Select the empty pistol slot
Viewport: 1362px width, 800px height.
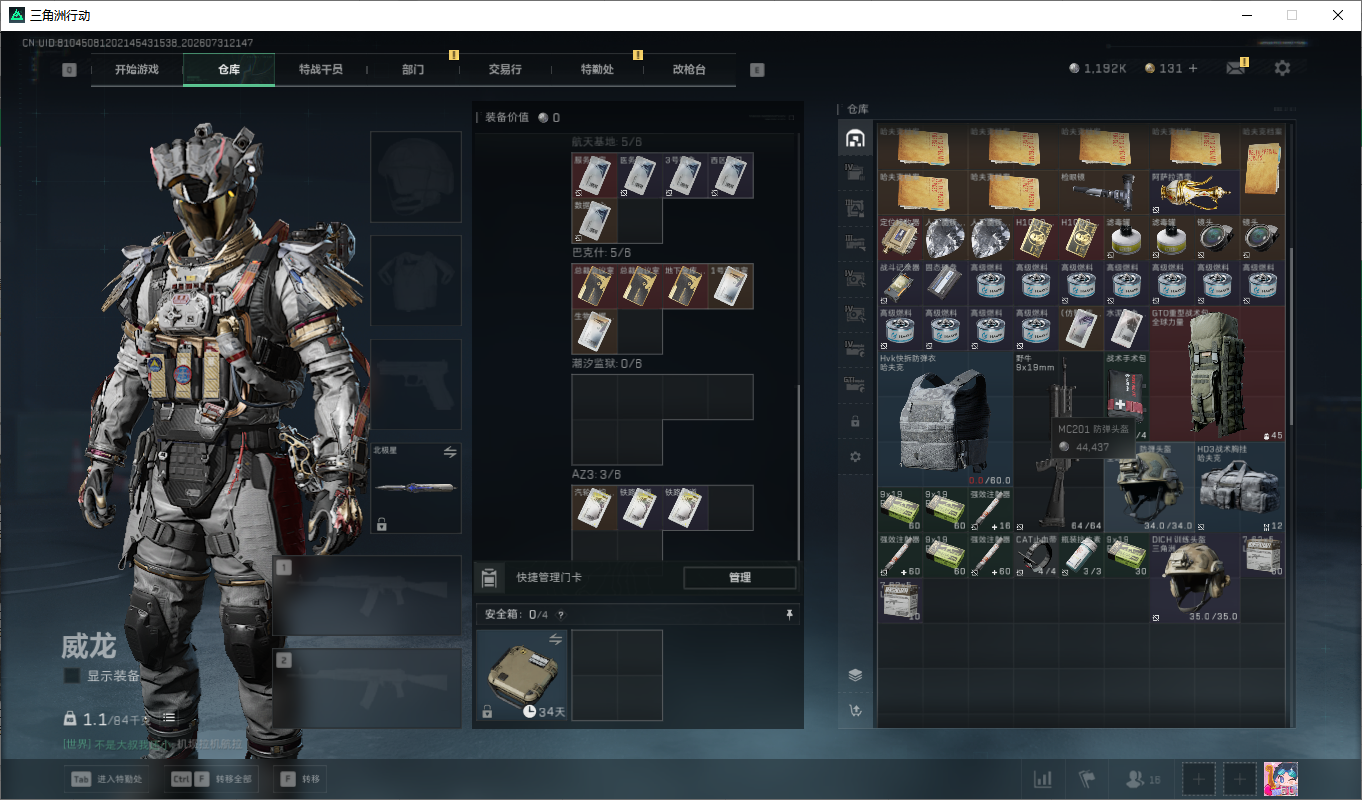point(416,385)
